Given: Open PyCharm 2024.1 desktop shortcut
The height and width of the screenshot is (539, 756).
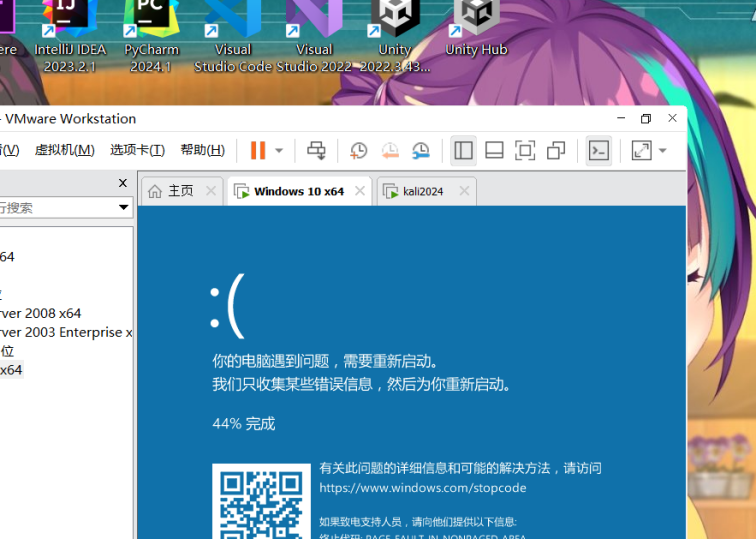Looking at the screenshot, I should point(151,36).
